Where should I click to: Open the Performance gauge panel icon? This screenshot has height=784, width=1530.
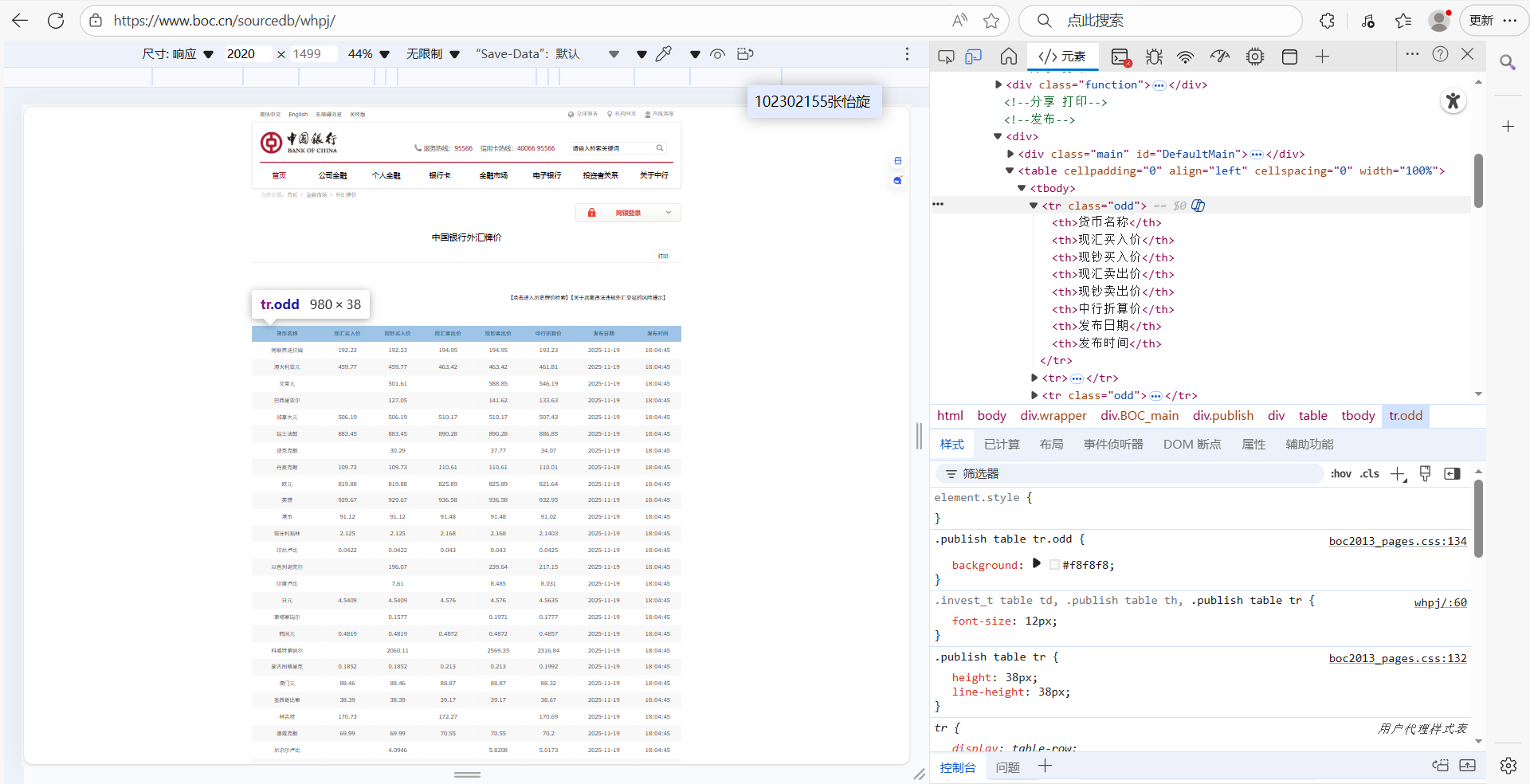[x=1219, y=57]
